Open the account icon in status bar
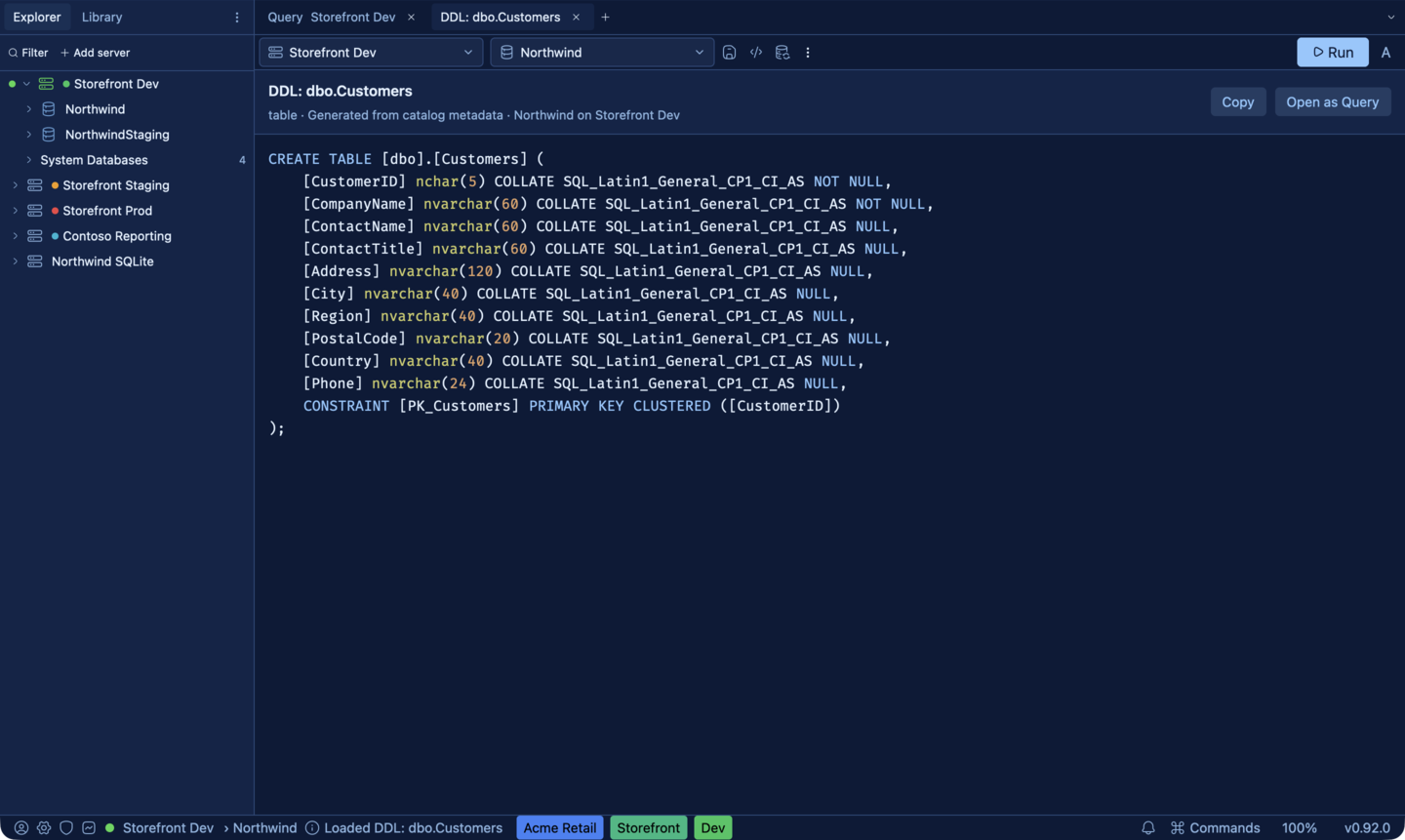Screen dimensions: 1405x840 pyautogui.click(x=20, y=827)
